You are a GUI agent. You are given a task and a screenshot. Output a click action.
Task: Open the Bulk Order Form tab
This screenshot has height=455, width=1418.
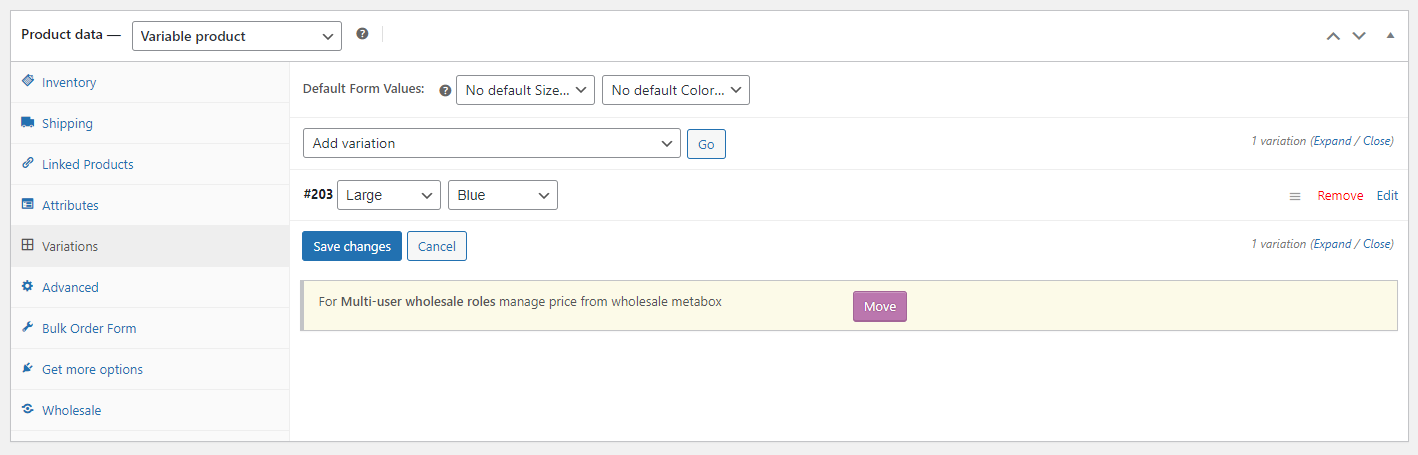[x=150, y=328]
